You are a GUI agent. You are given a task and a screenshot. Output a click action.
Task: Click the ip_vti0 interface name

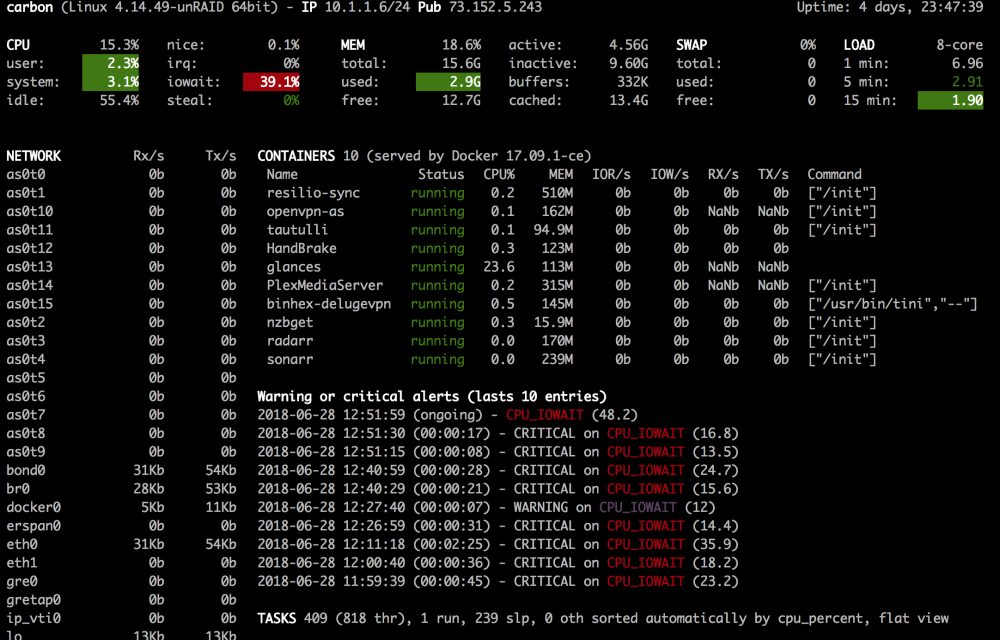pyautogui.click(x=34, y=618)
